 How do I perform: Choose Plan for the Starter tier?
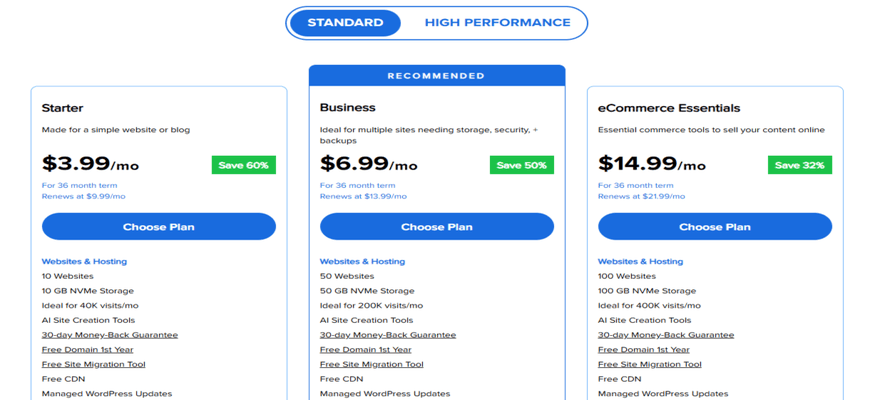159,227
